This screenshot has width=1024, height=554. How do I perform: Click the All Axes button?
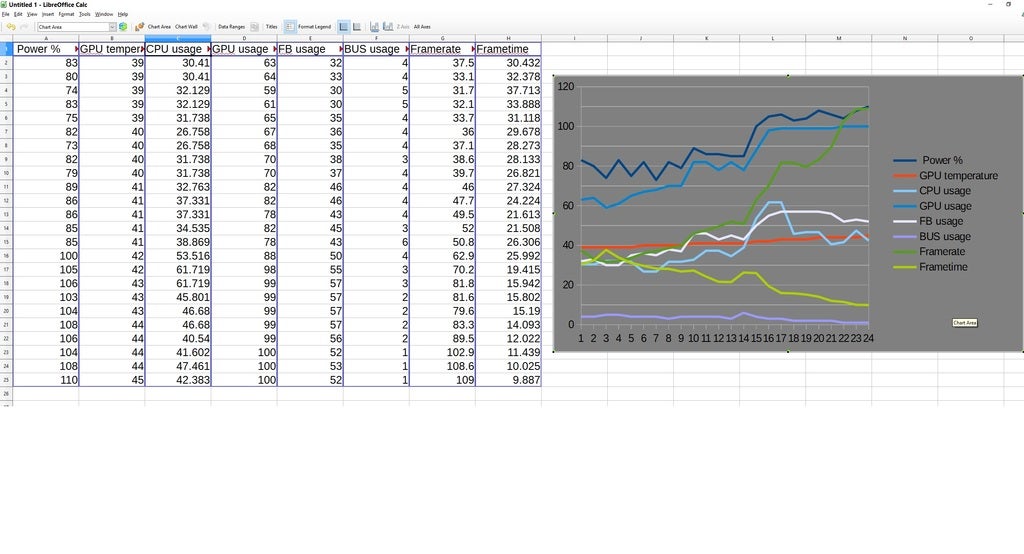pyautogui.click(x=422, y=27)
